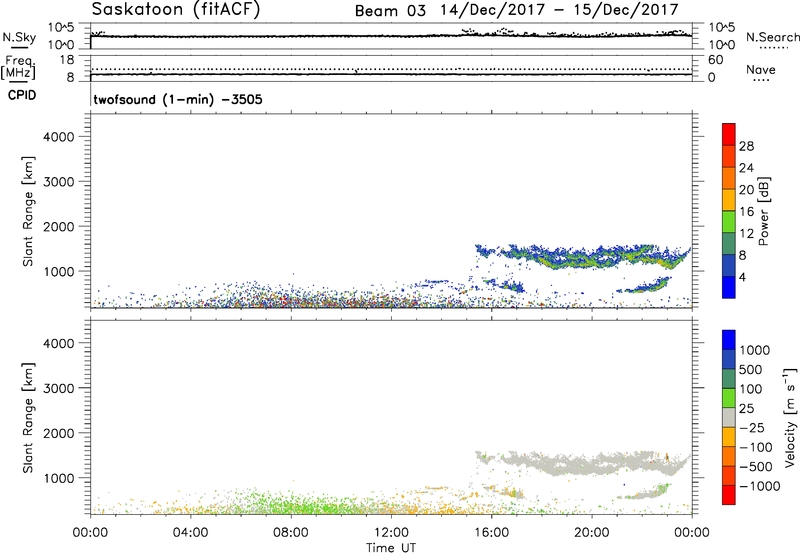Screen dimensions: 800x554
Task: Click the '20:00' time axis label
Action: point(592,533)
